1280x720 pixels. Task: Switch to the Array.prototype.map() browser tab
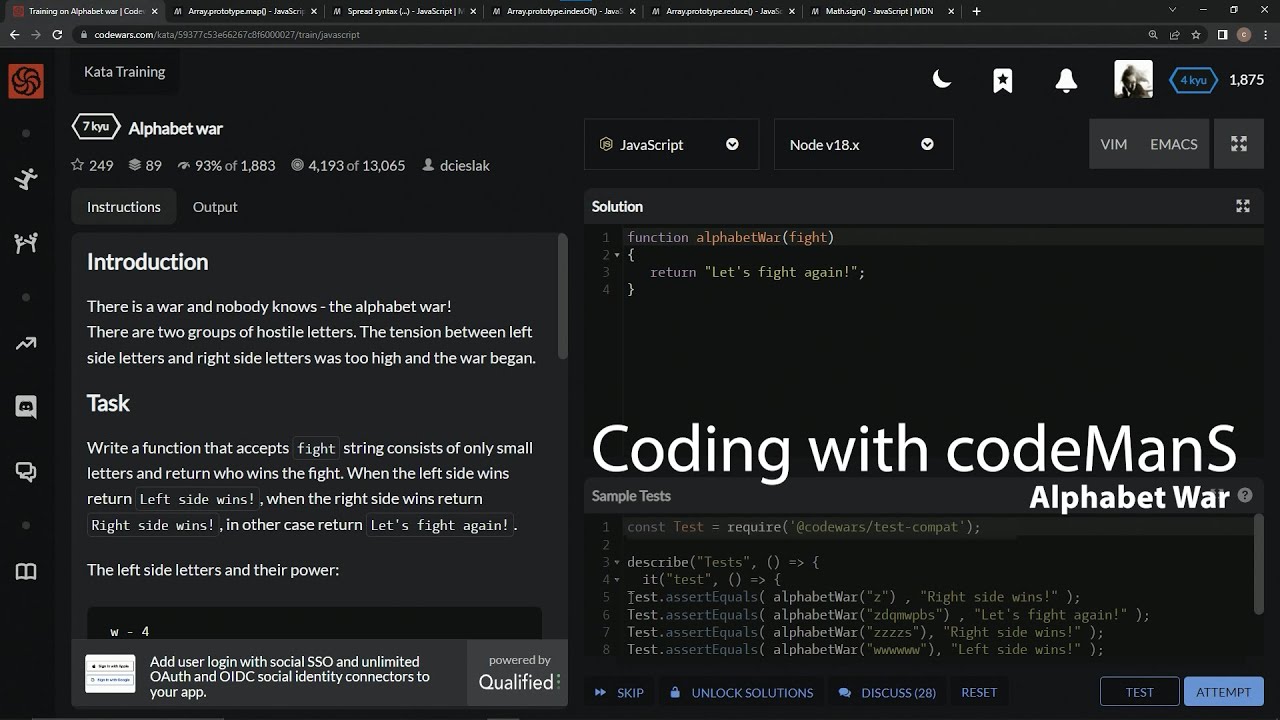click(245, 11)
